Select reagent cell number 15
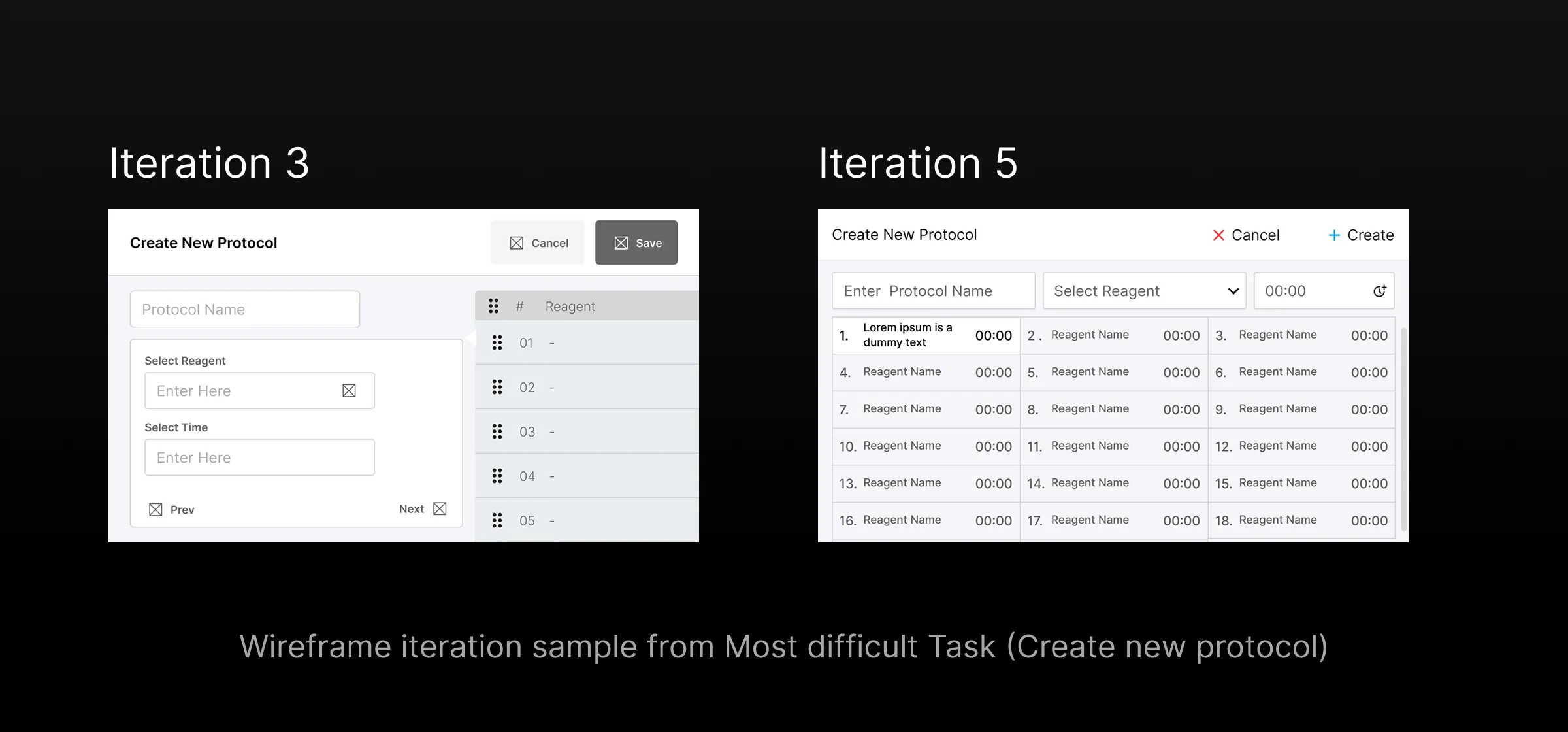Viewport: 1568px width, 732px height. pos(1301,484)
